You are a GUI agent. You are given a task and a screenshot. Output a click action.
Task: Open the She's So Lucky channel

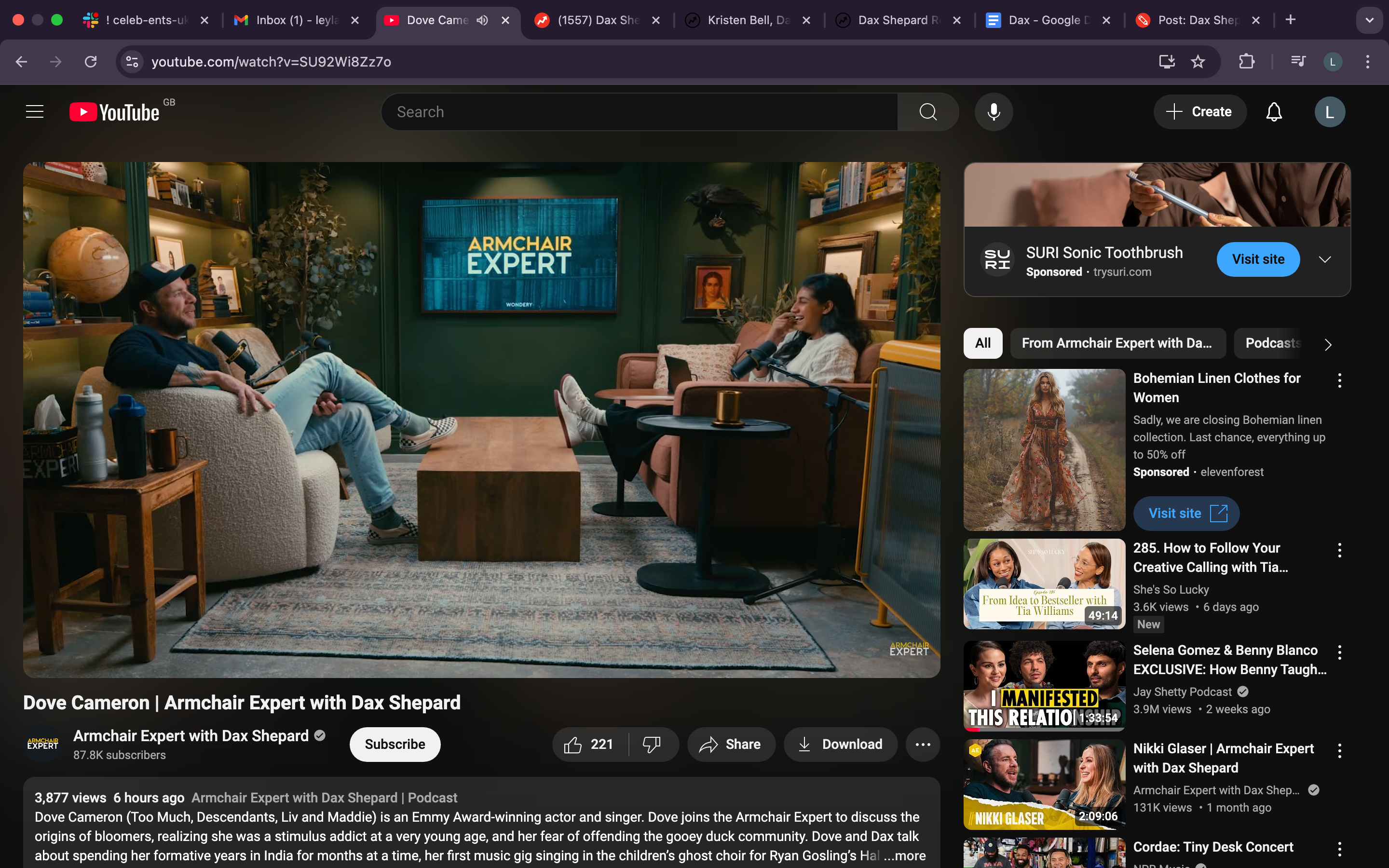pyautogui.click(x=1171, y=590)
